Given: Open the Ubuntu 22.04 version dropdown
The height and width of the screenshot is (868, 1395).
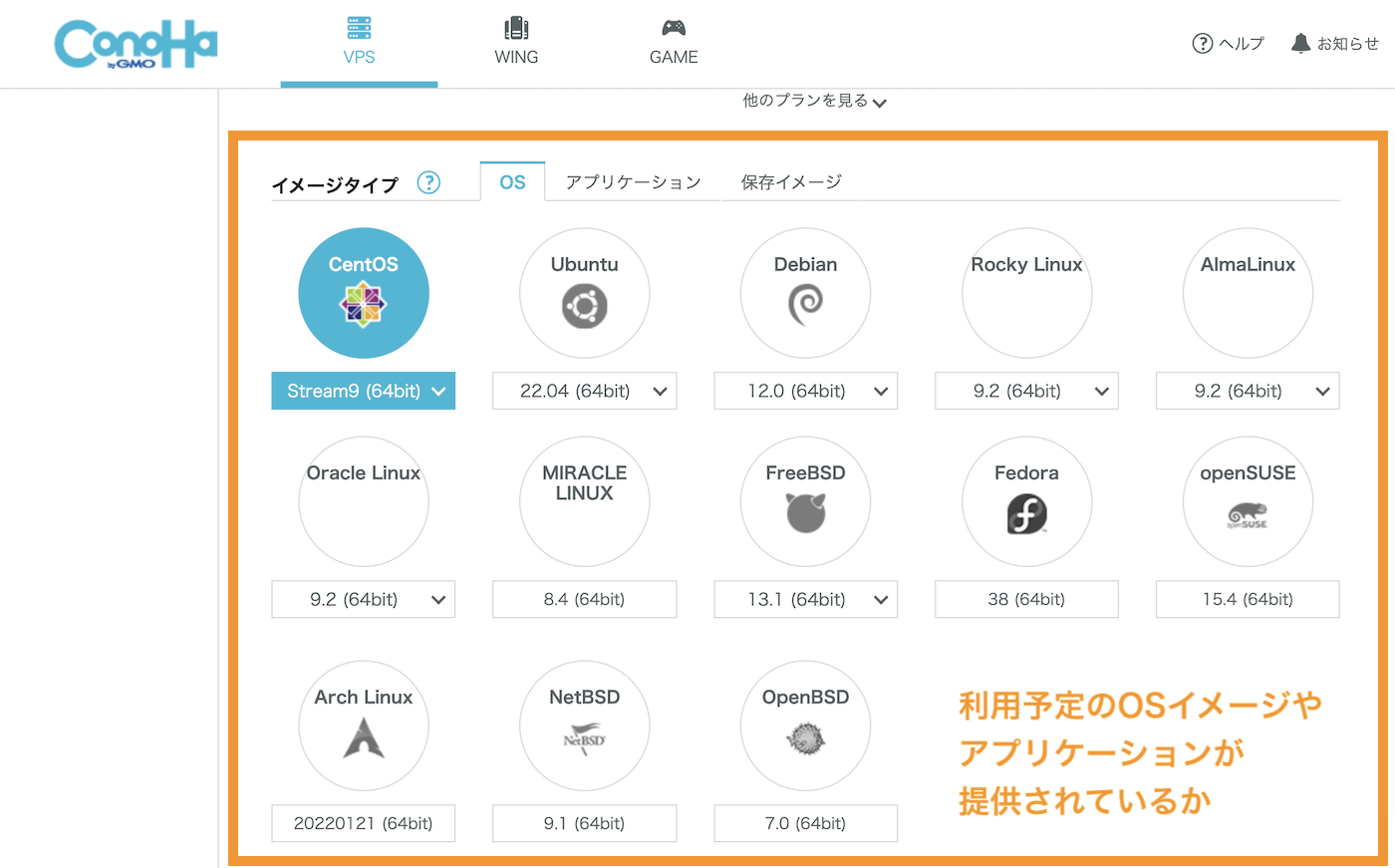Looking at the screenshot, I should click(x=584, y=391).
